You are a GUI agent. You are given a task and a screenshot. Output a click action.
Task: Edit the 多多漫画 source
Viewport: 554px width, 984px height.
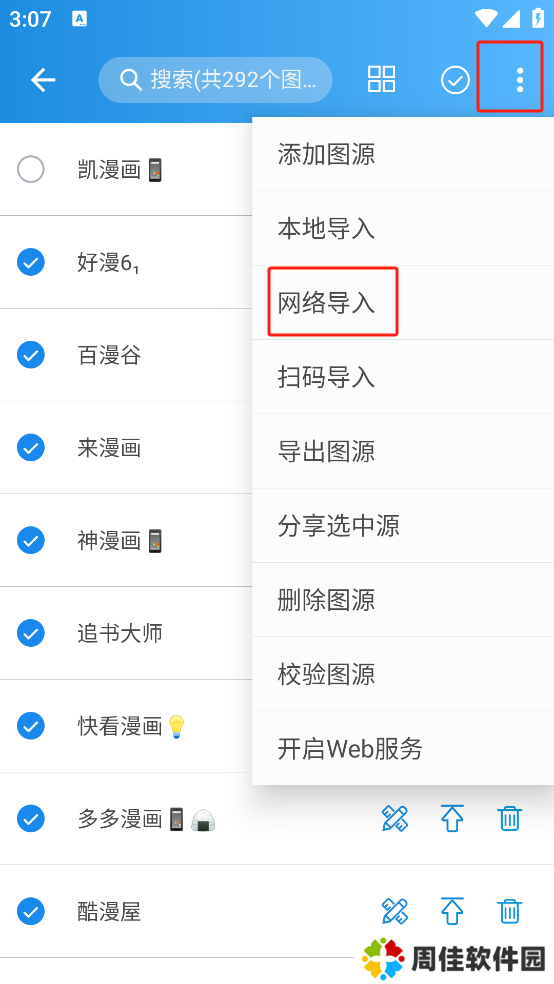(x=395, y=818)
